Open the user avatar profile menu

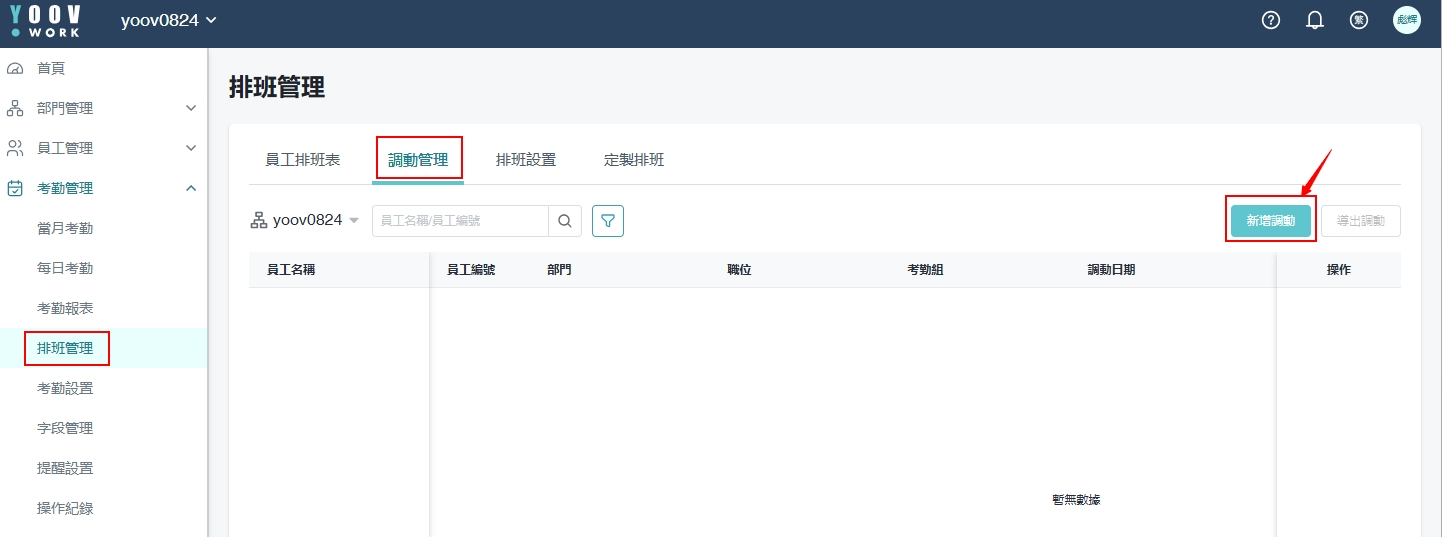pyautogui.click(x=1407, y=20)
